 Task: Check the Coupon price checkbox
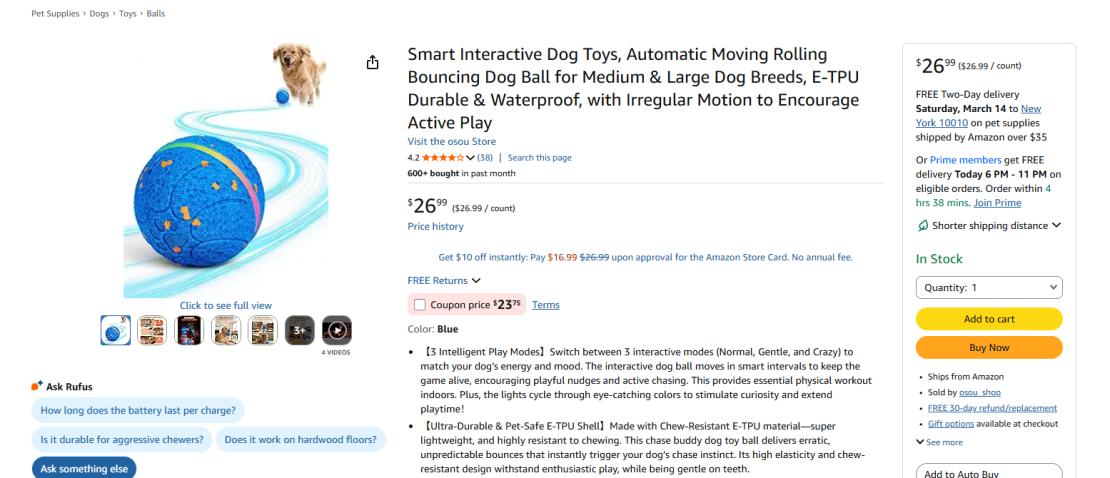tap(420, 305)
